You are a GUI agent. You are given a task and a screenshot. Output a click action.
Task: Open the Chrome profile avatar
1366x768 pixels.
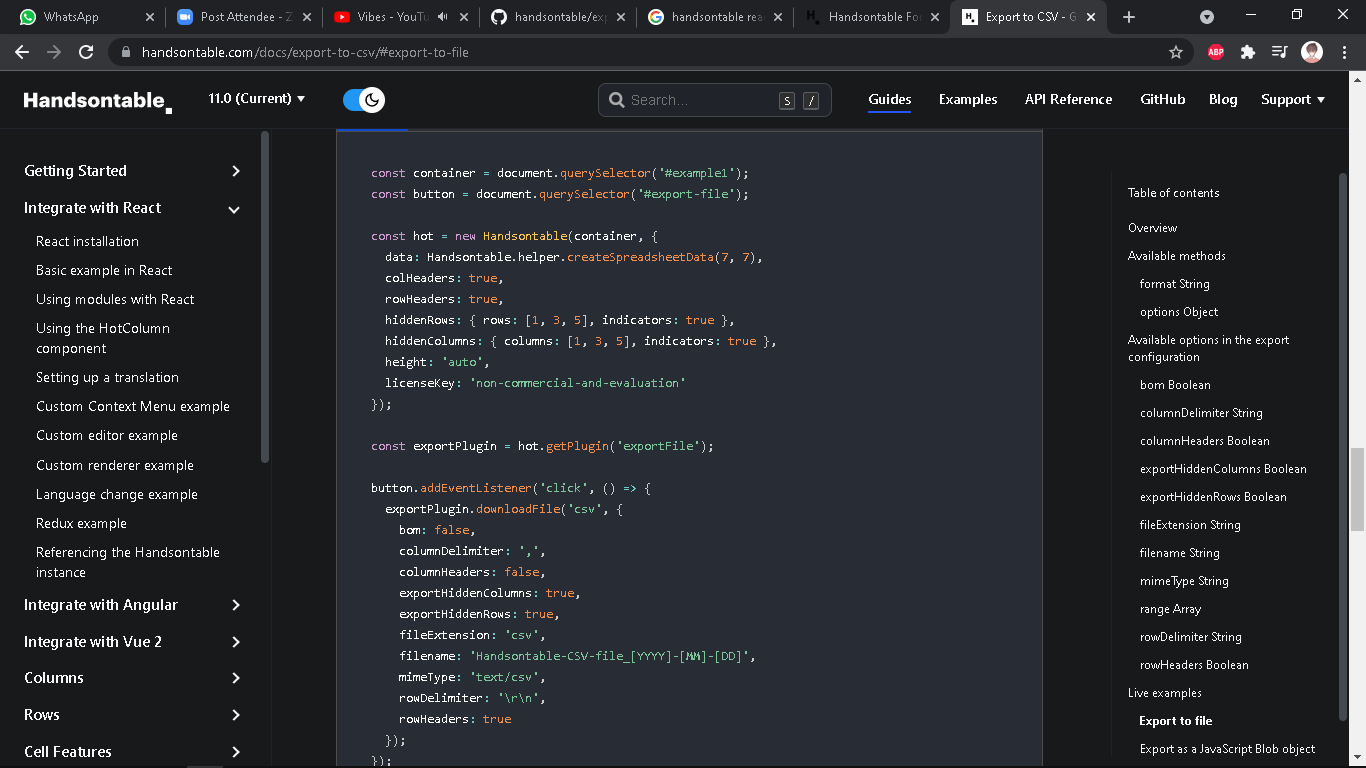1312,52
